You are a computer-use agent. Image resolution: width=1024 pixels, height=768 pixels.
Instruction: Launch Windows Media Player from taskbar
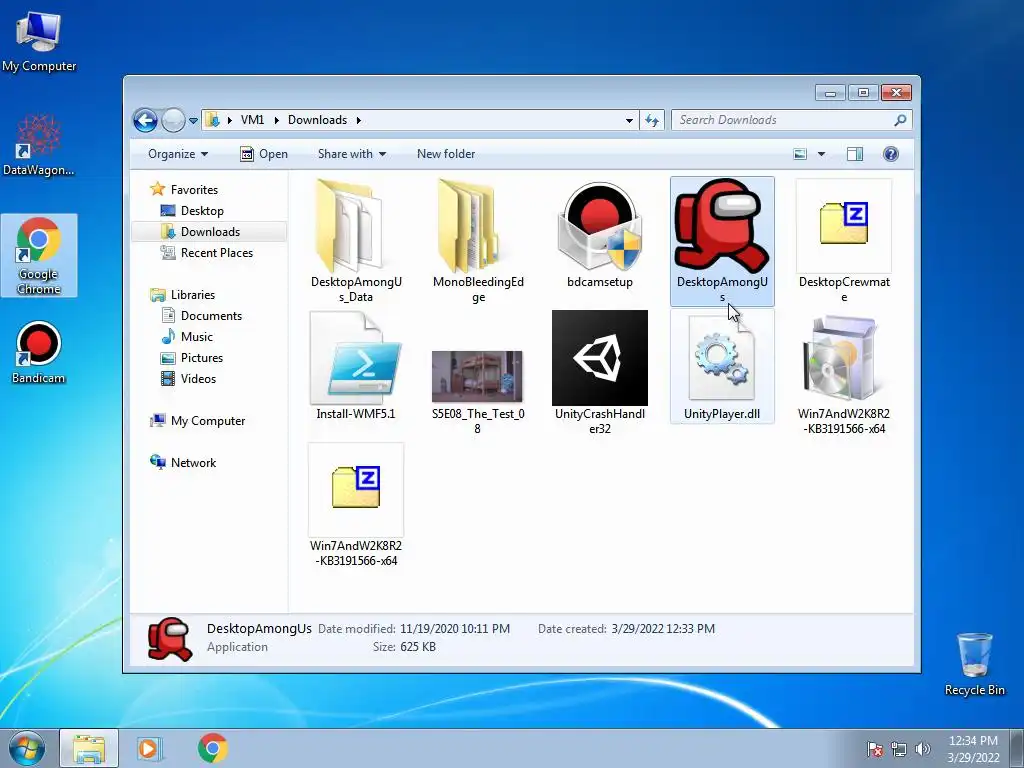[x=148, y=748]
